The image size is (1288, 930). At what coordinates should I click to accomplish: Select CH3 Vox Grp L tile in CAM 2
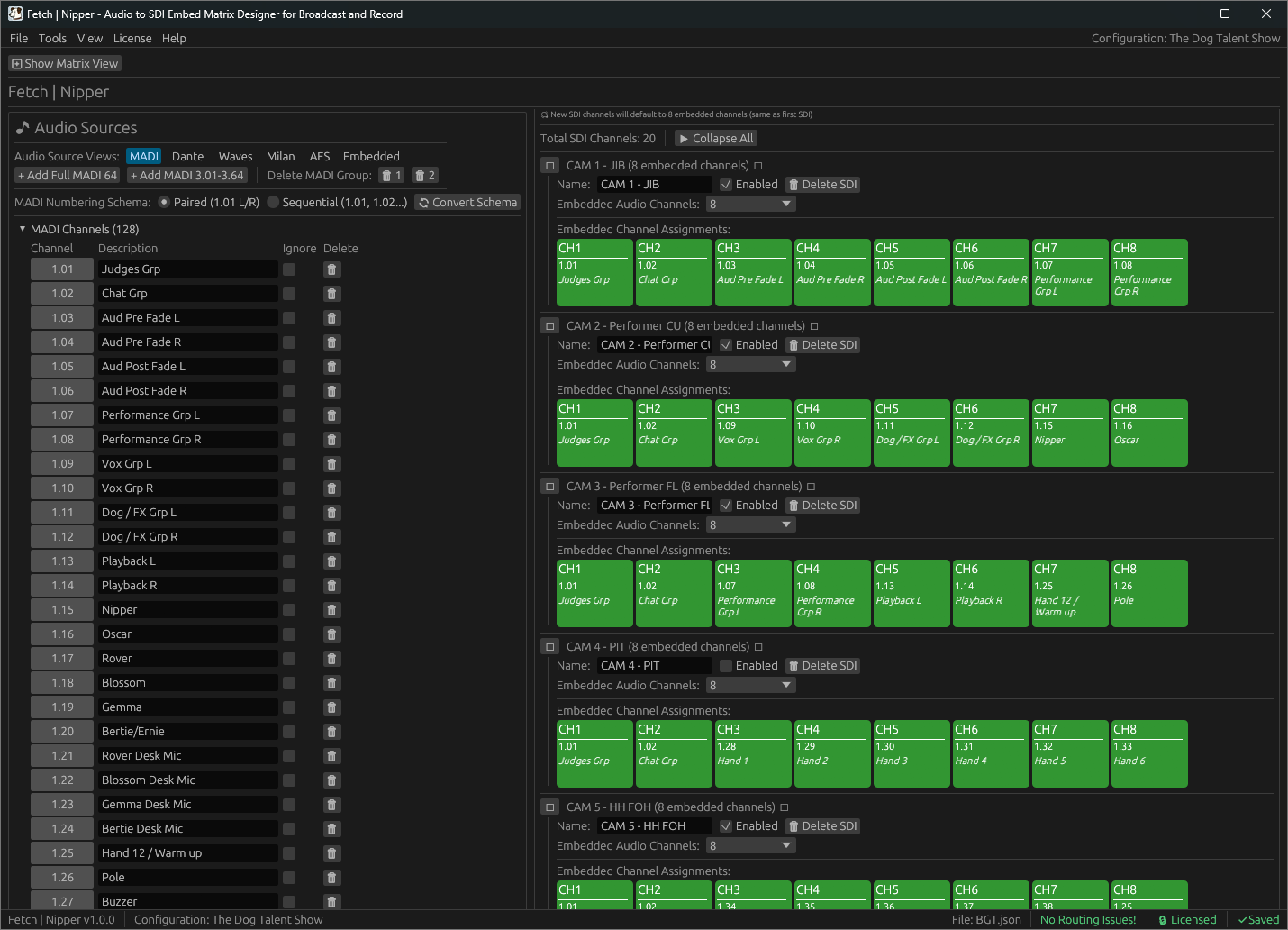coord(753,433)
